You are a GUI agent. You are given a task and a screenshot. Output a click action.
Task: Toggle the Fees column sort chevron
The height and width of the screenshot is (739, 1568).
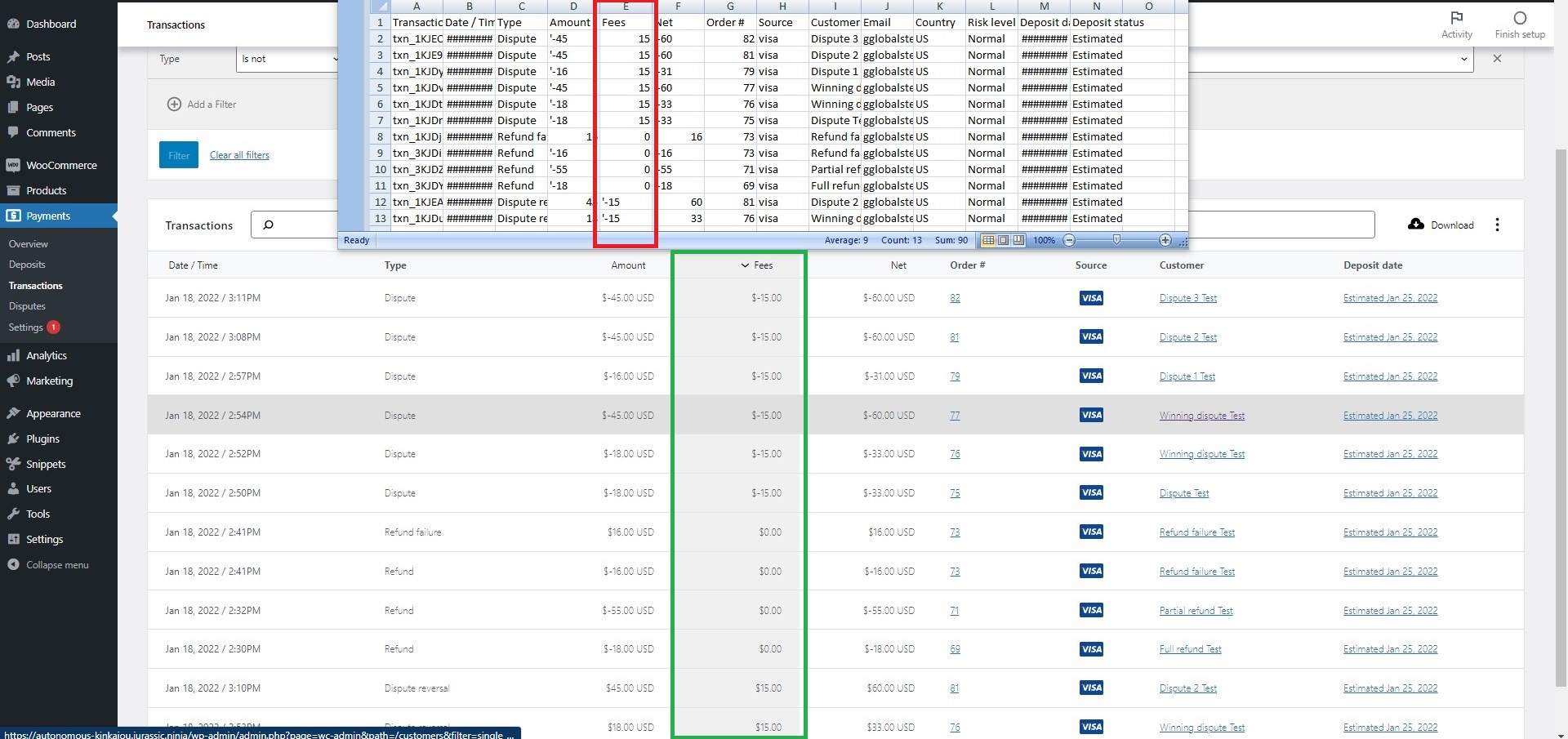744,265
